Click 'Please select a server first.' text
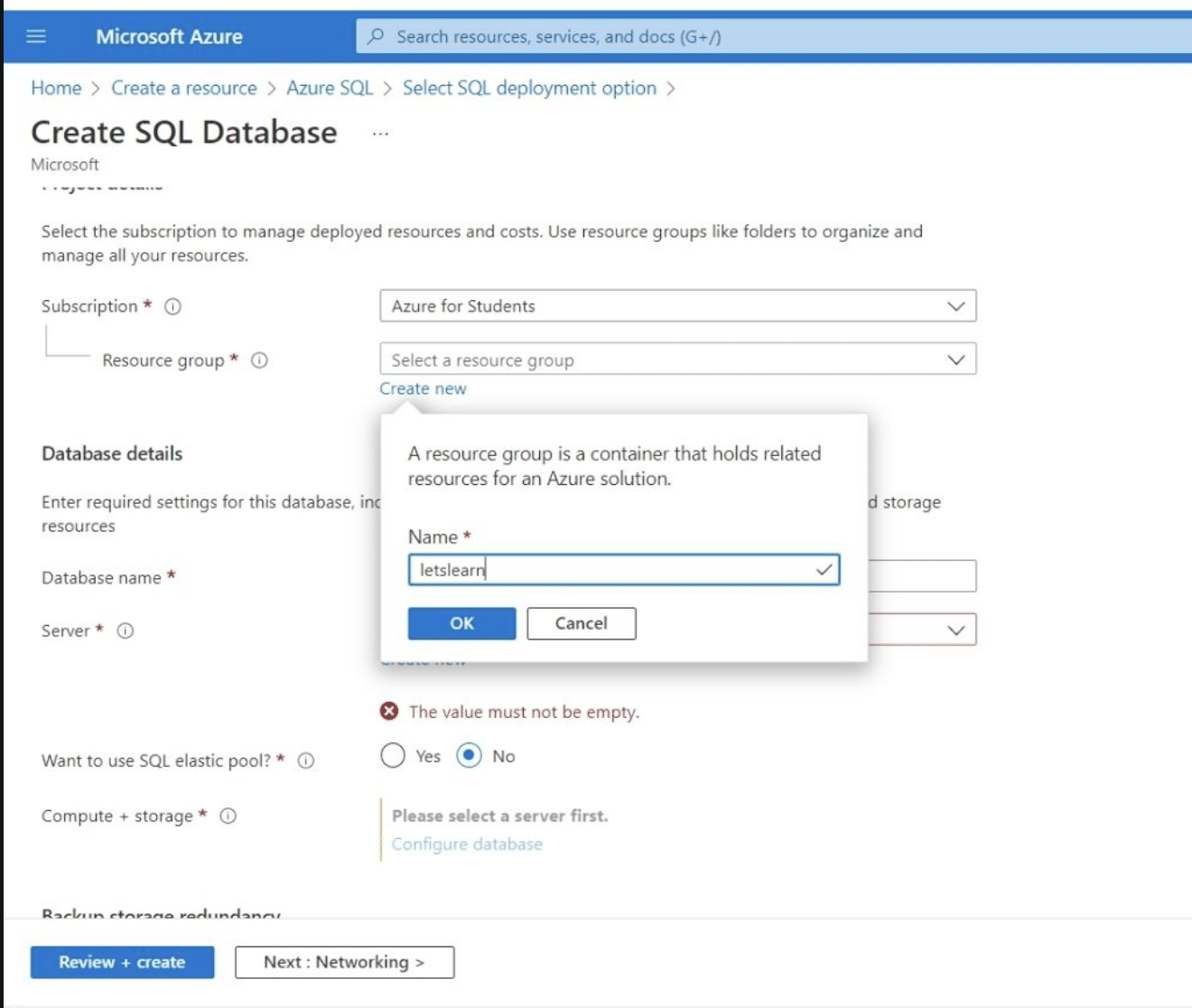This screenshot has width=1192, height=1008. (x=499, y=816)
